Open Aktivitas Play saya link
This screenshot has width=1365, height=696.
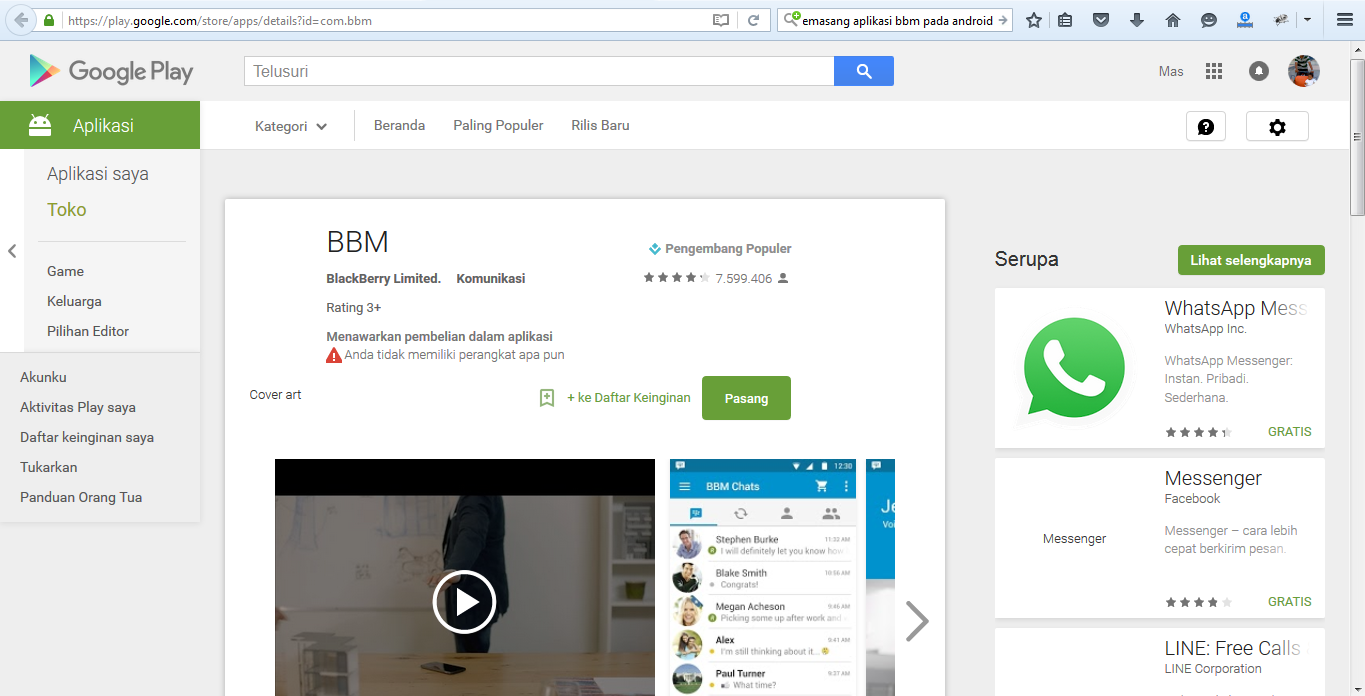[78, 407]
